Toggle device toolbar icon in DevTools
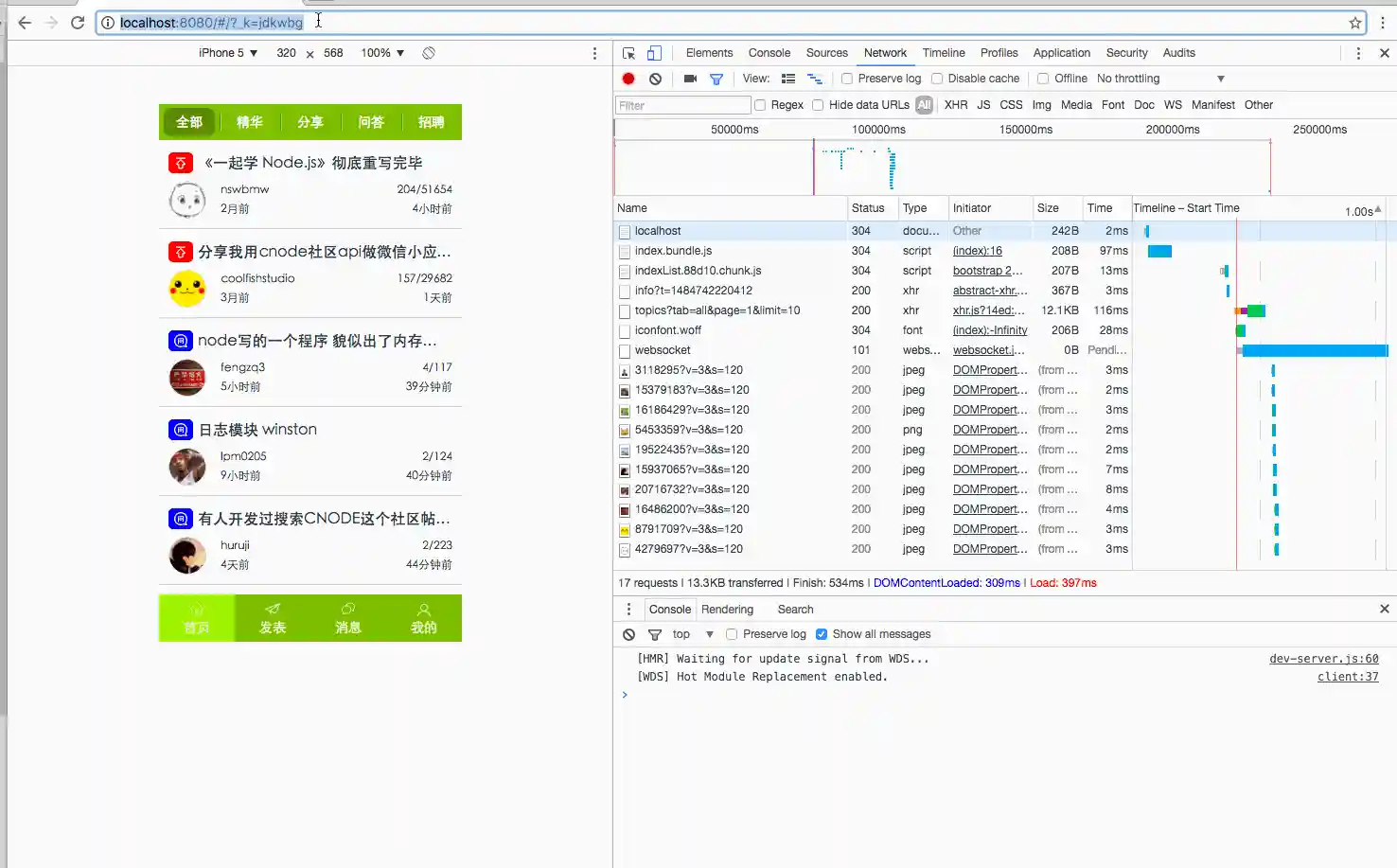The height and width of the screenshot is (868, 1397). pos(654,53)
